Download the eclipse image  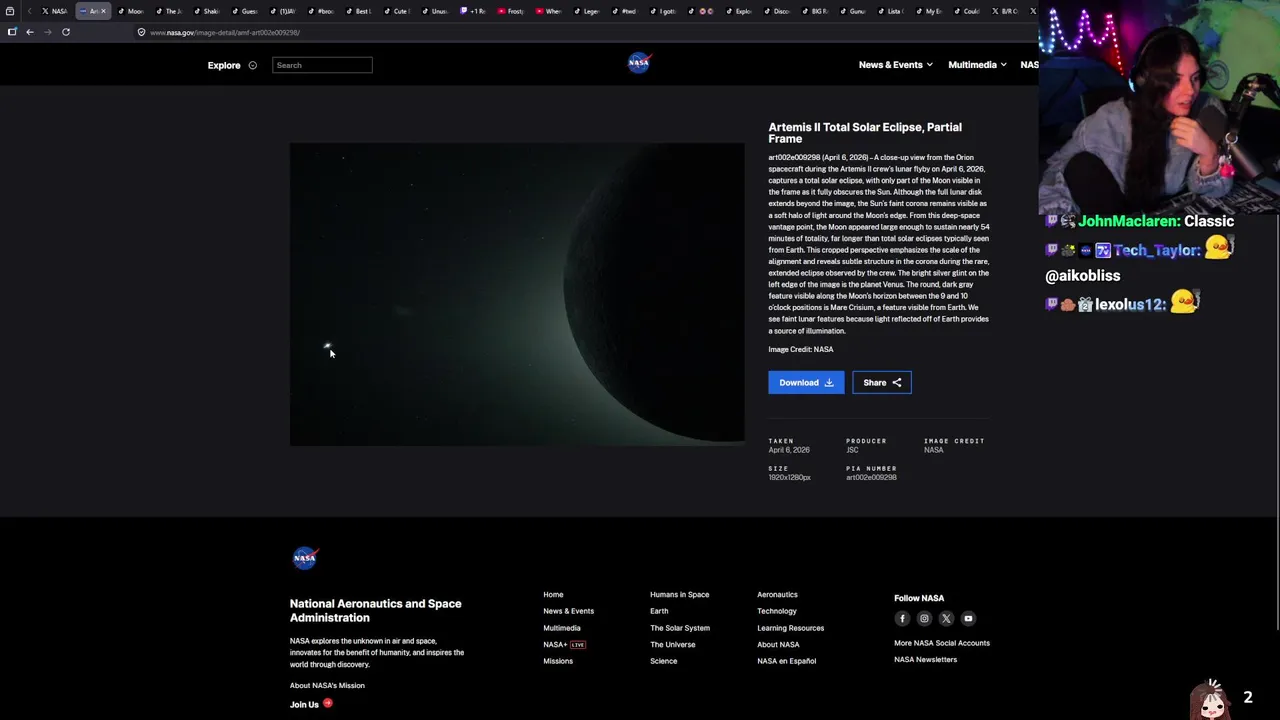[806, 382]
